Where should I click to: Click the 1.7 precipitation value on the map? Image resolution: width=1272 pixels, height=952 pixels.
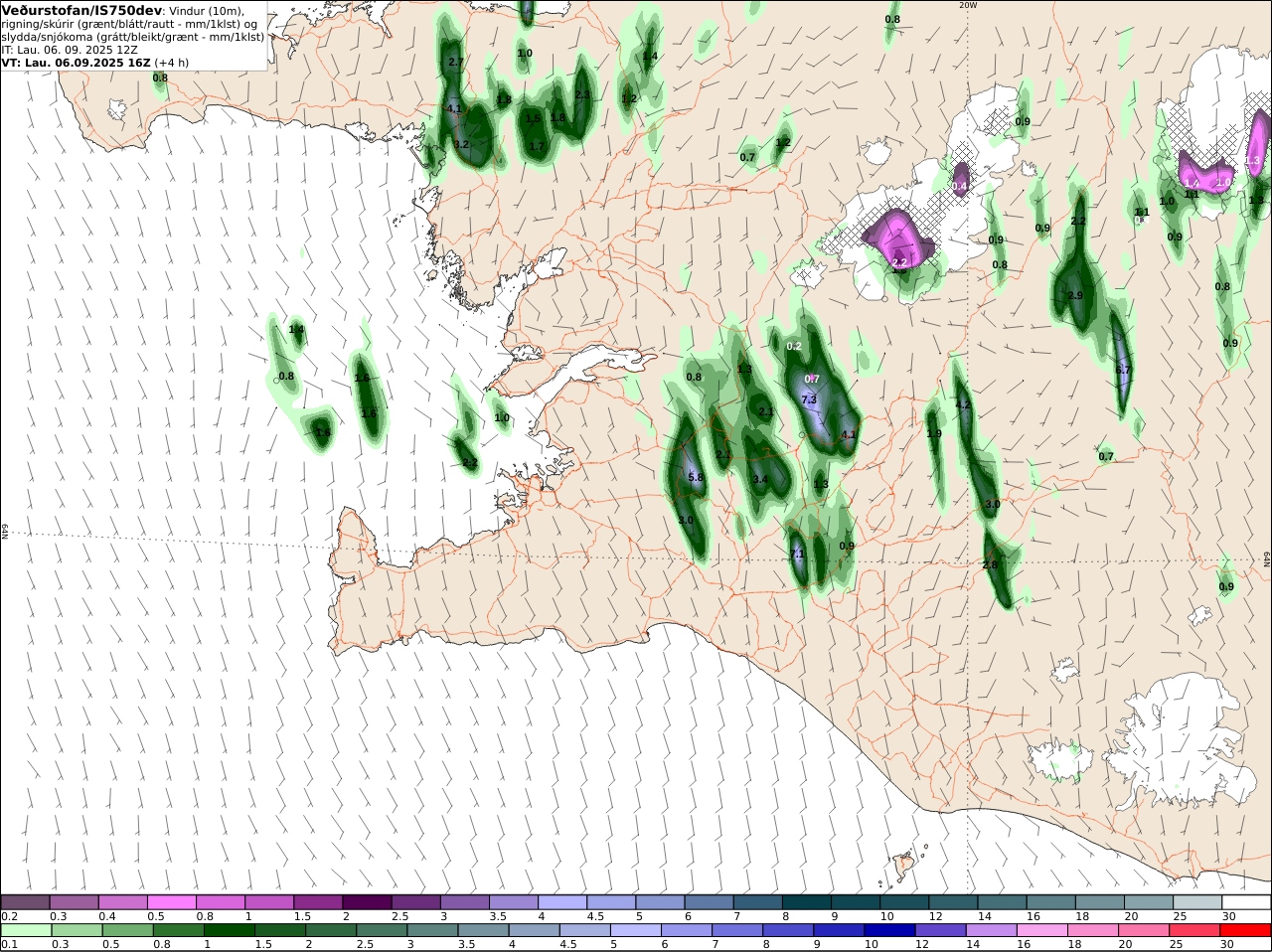click(x=537, y=146)
